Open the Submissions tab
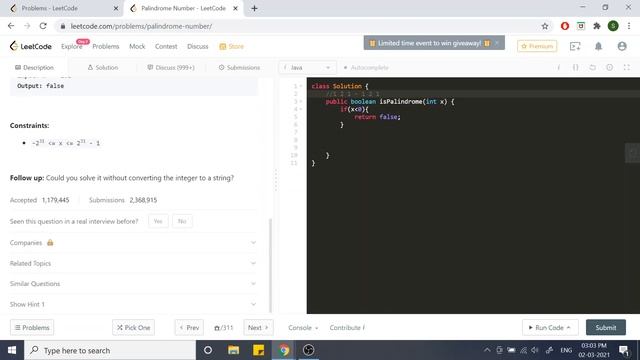 coord(239,67)
